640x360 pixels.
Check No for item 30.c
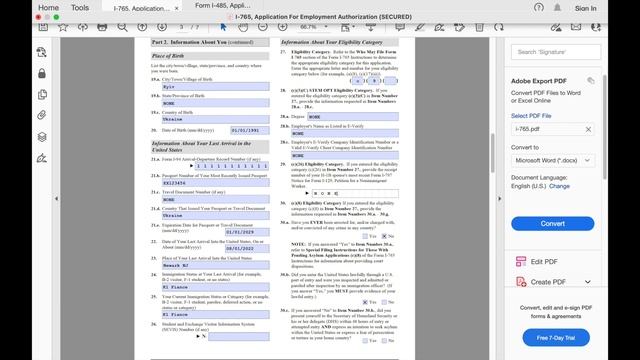384,340
